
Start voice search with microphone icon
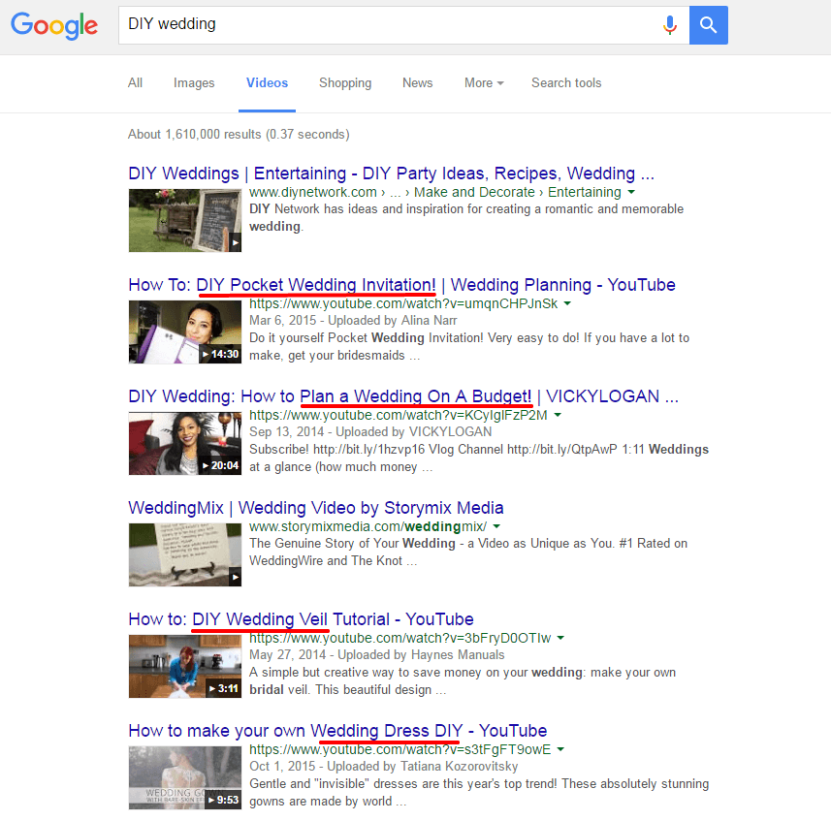(670, 25)
